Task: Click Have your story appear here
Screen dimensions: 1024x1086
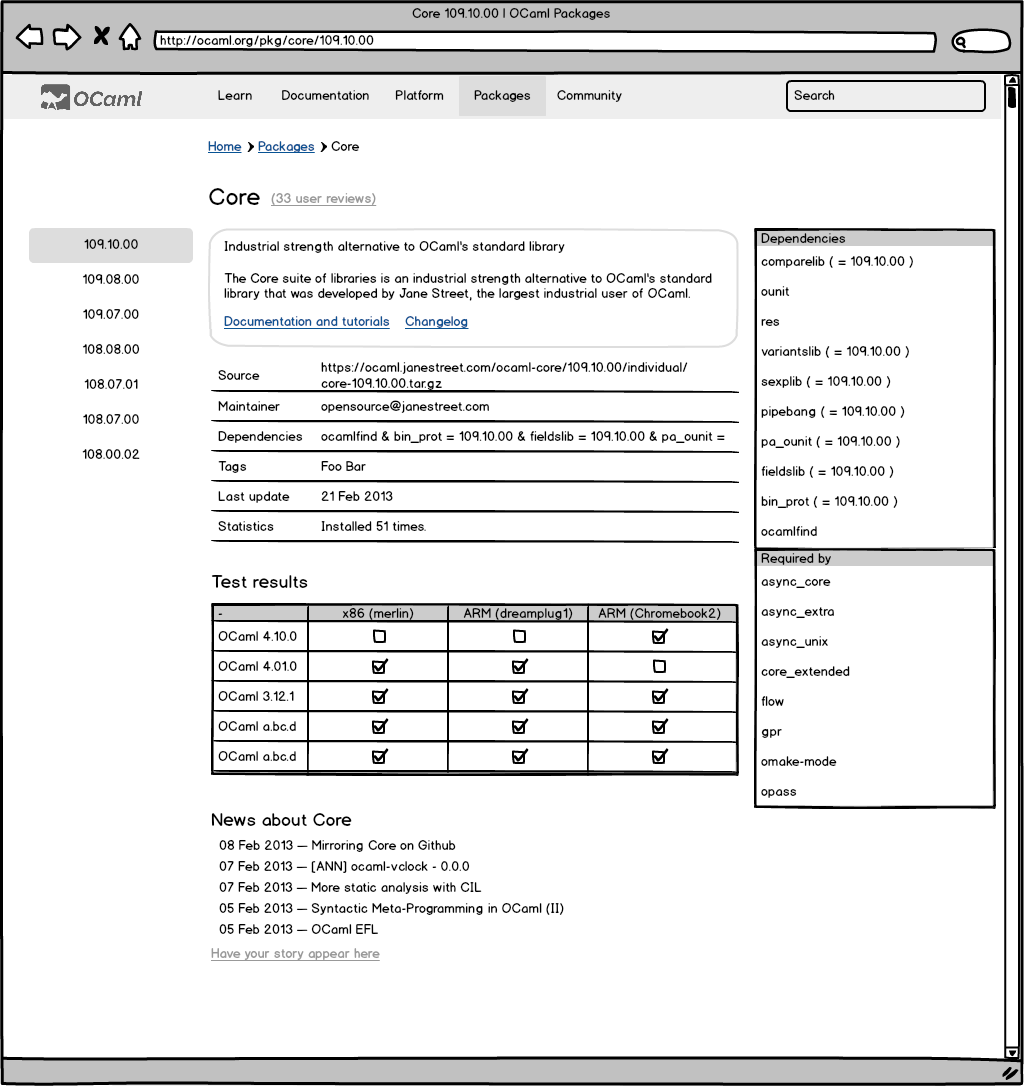Action: 295,954
